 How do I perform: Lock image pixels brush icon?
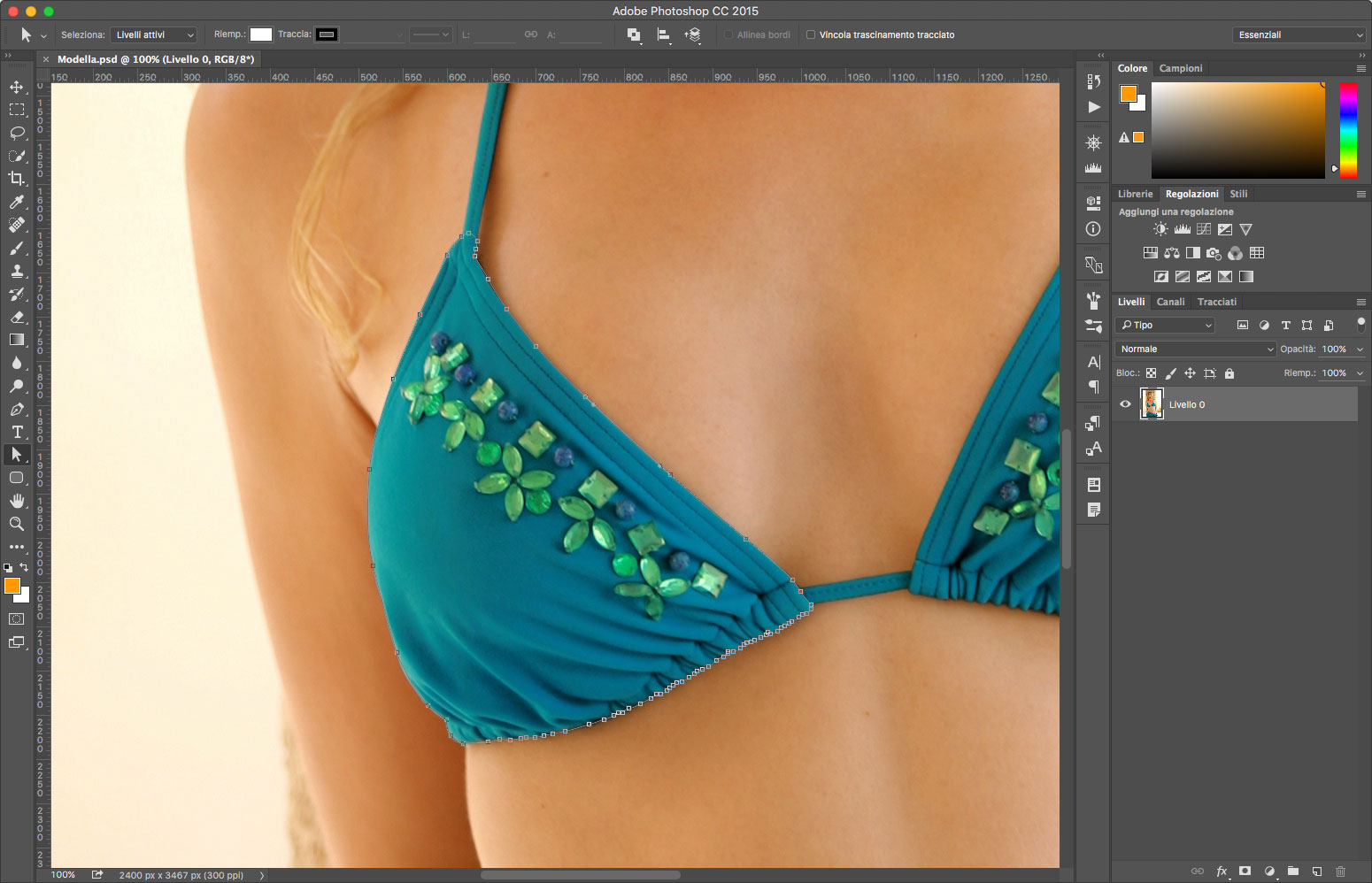point(1170,373)
